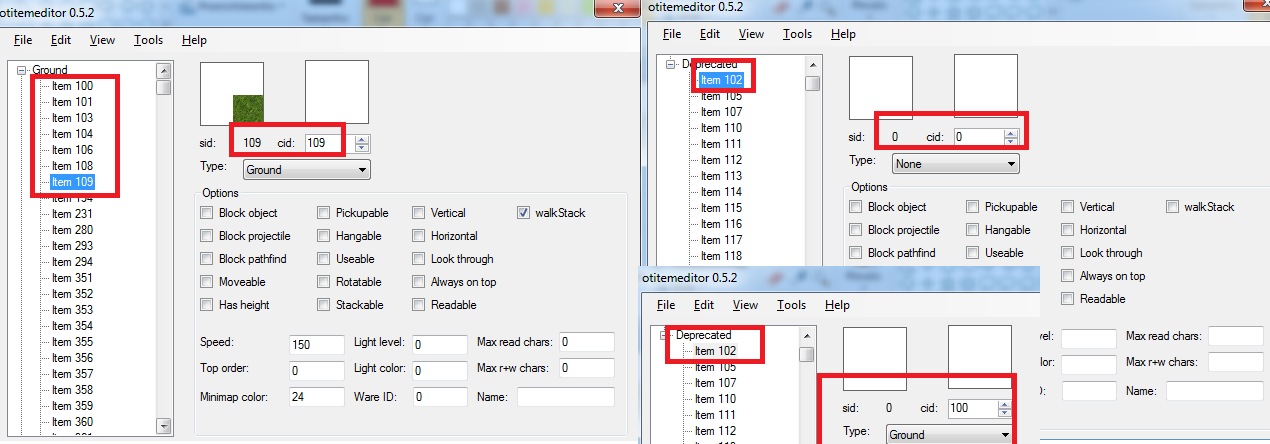Click the Name field in the left window
Screen dimensions: 1270x444
pos(565,397)
